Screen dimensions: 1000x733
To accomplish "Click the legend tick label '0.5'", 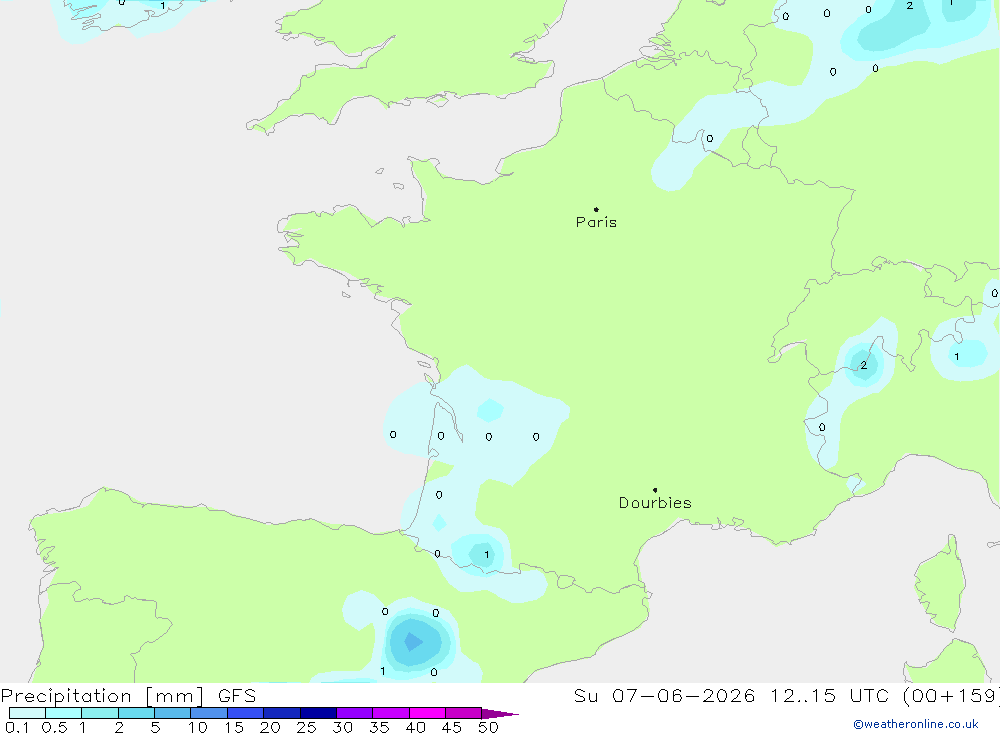I will tap(54, 727).
